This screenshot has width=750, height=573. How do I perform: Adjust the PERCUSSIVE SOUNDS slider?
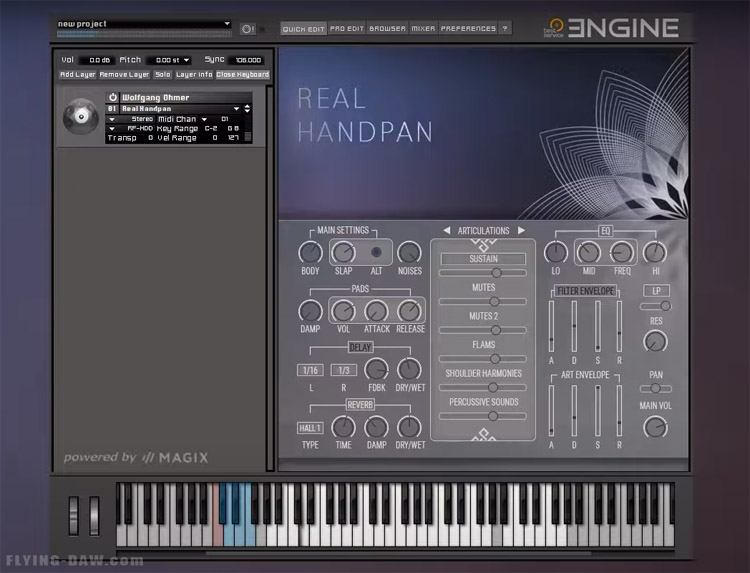pos(483,416)
